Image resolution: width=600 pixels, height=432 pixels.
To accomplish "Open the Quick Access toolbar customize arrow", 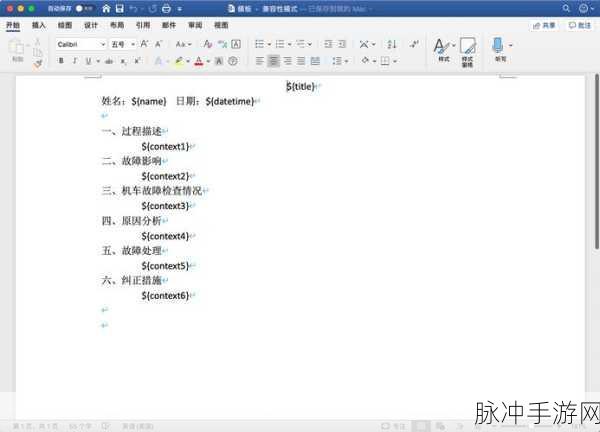I will point(179,9).
